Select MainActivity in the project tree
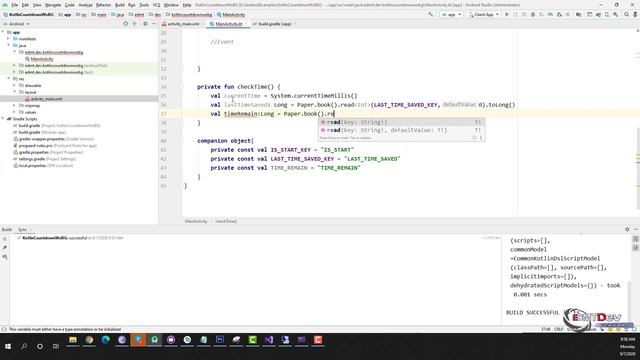Screen dimensions: 640x360 tap(42, 59)
